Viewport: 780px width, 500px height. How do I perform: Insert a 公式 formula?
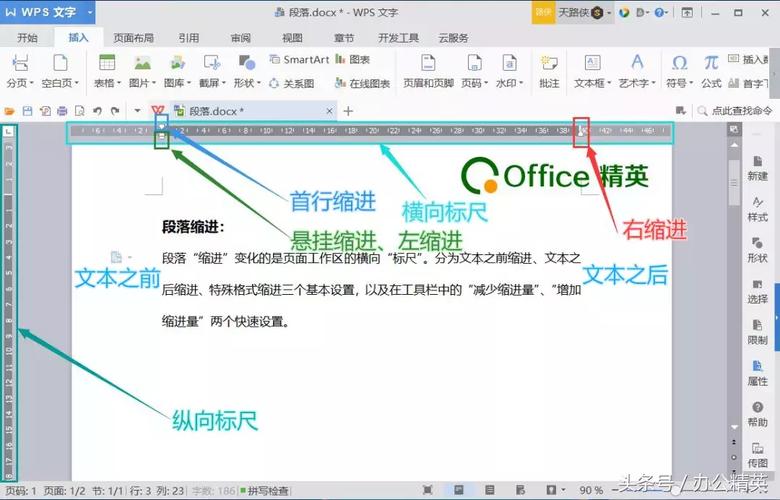(x=711, y=71)
